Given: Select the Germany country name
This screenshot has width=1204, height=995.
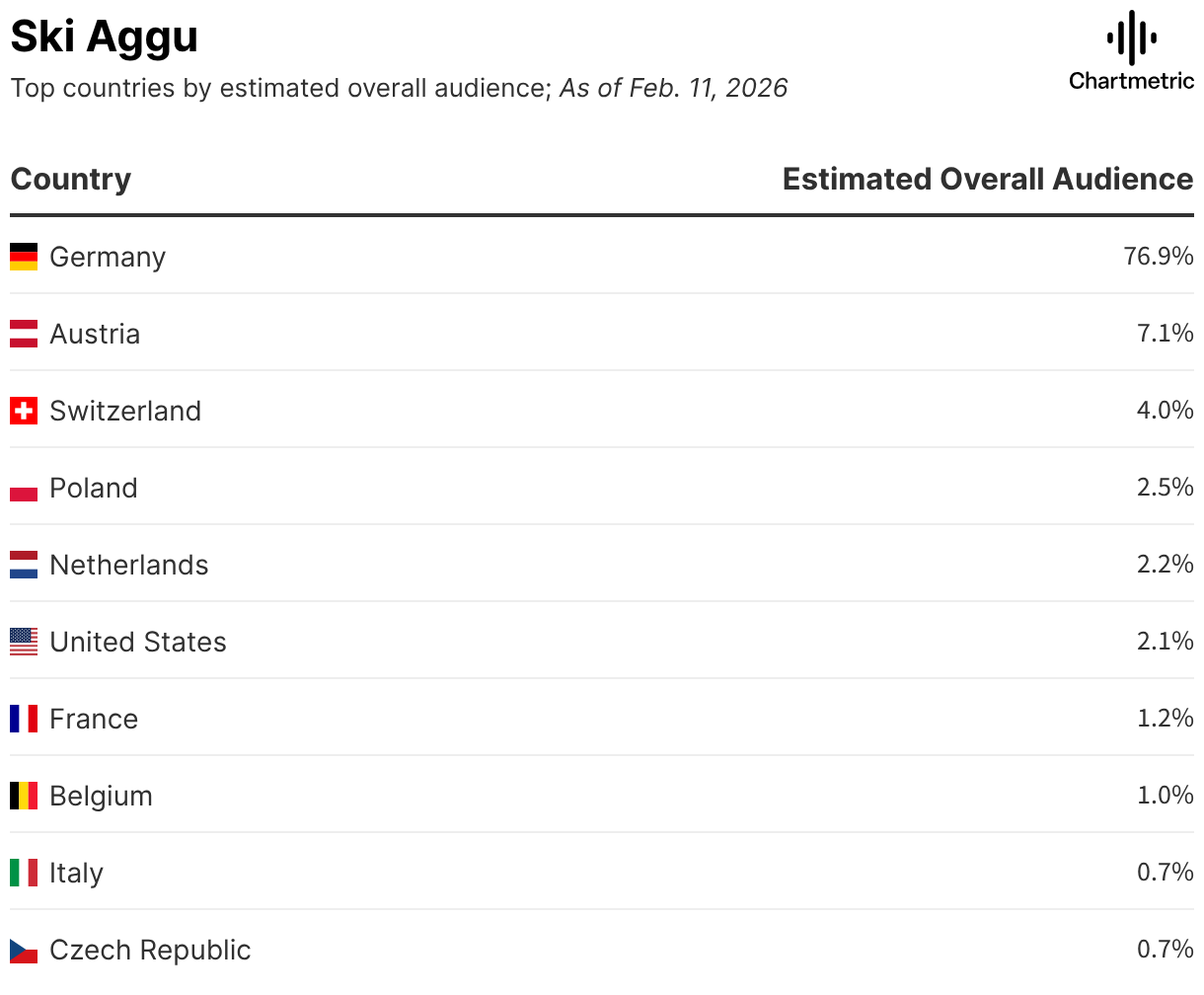Looking at the screenshot, I should (x=108, y=257).
